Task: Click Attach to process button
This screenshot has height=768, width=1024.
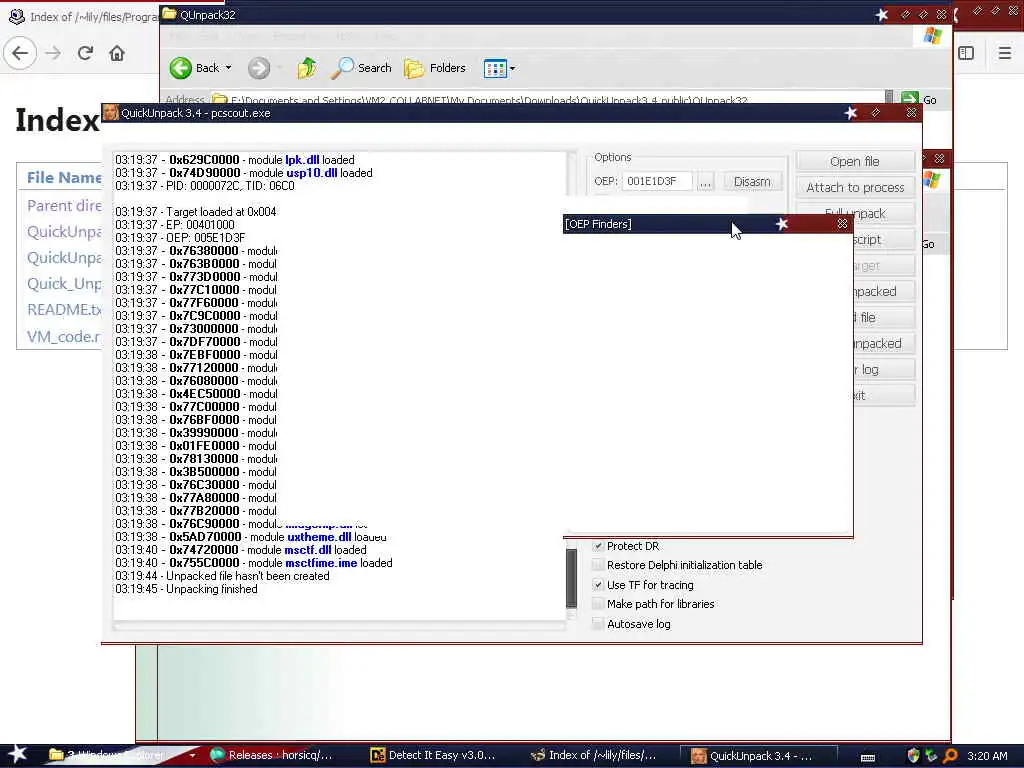Action: pos(855,187)
